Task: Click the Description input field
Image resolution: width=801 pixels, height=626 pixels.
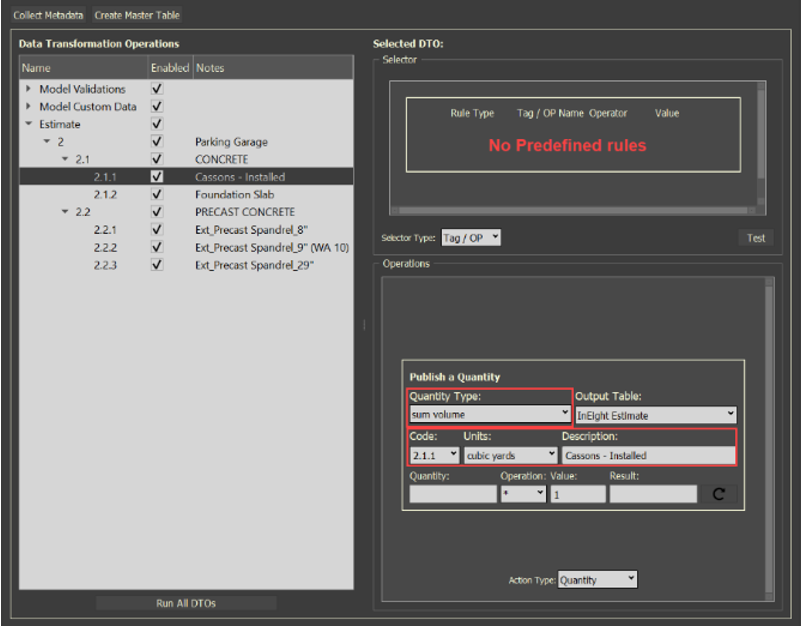Action: (x=648, y=455)
